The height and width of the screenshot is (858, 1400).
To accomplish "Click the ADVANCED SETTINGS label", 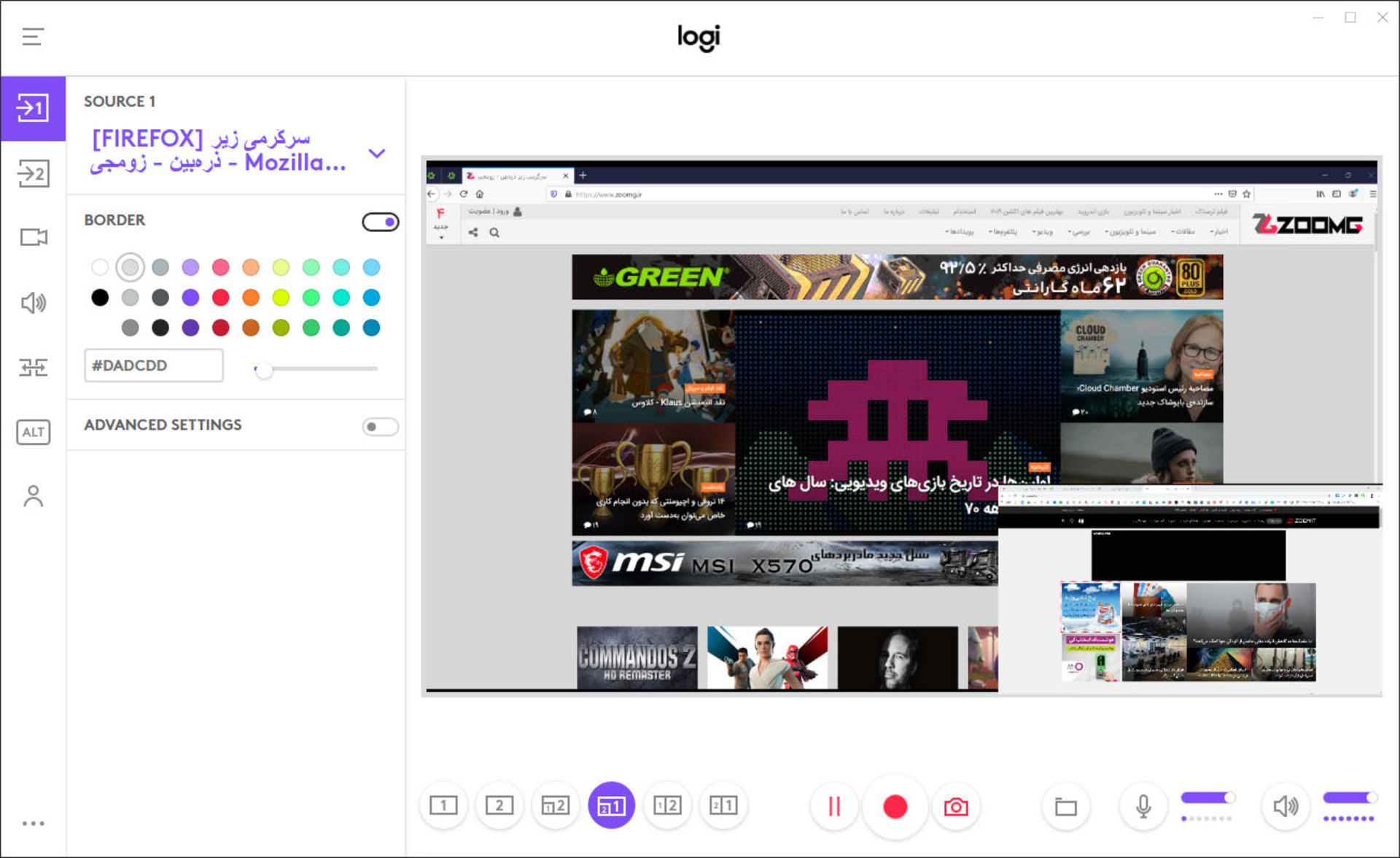I will coord(163,425).
